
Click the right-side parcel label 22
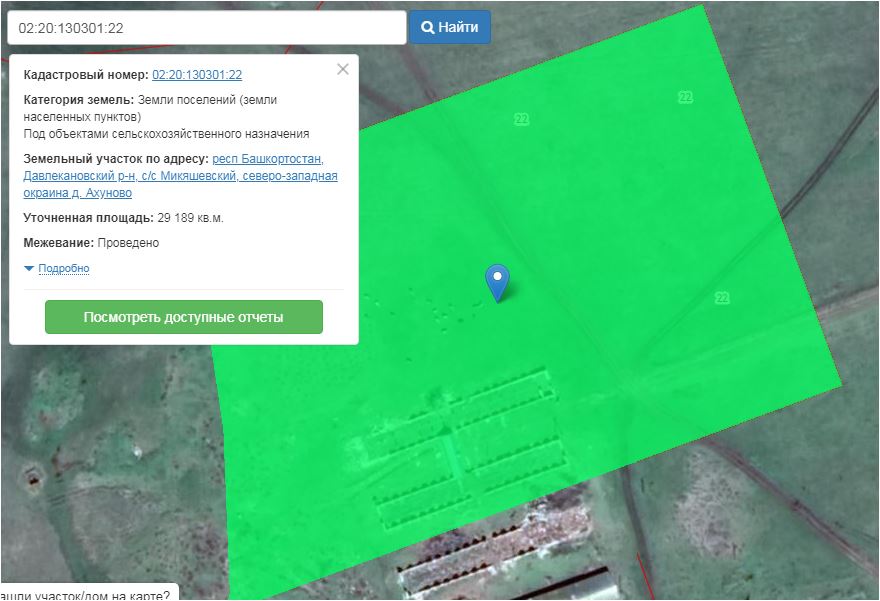(x=722, y=298)
